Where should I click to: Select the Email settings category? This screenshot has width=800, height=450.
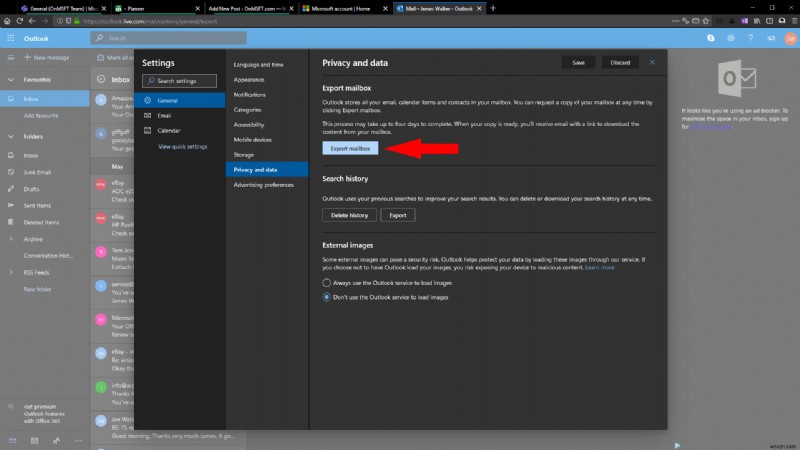164,115
